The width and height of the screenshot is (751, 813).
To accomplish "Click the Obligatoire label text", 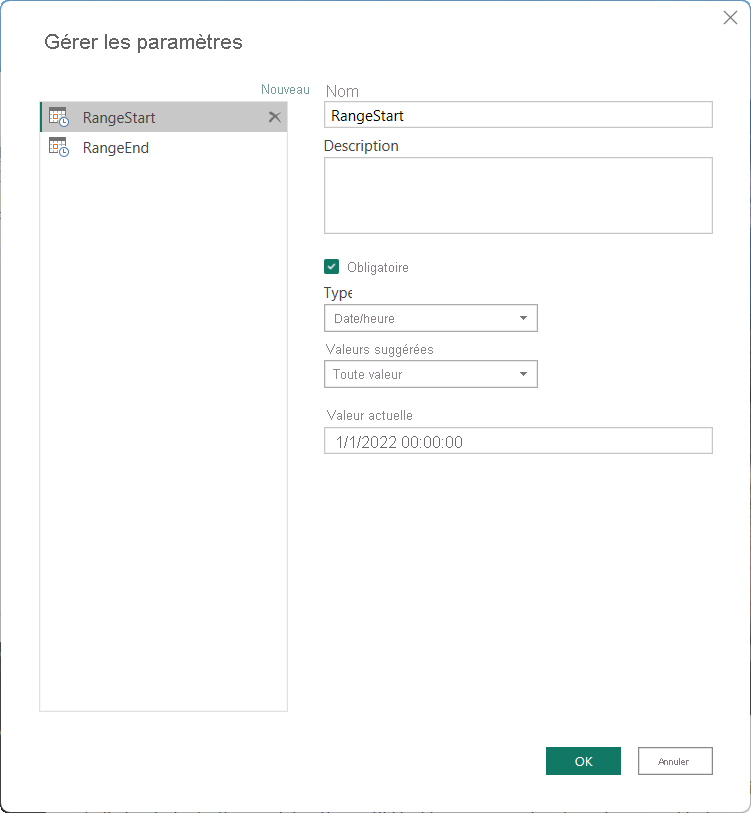I will coord(378,268).
